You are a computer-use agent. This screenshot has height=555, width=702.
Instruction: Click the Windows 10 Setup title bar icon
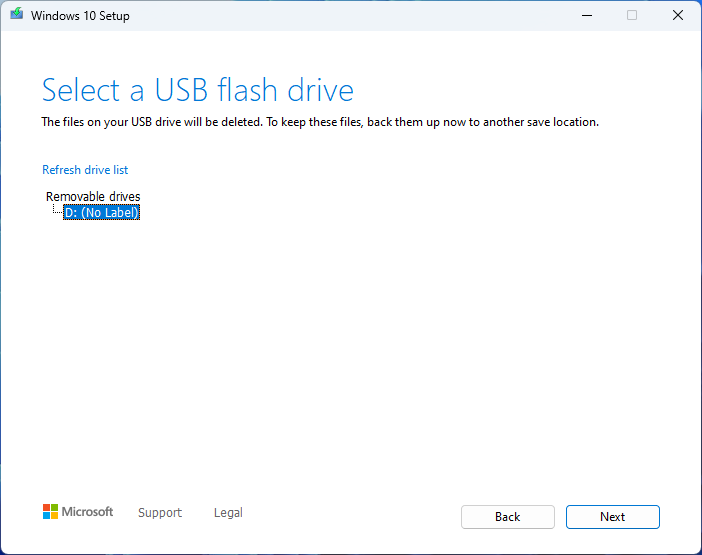[17, 16]
